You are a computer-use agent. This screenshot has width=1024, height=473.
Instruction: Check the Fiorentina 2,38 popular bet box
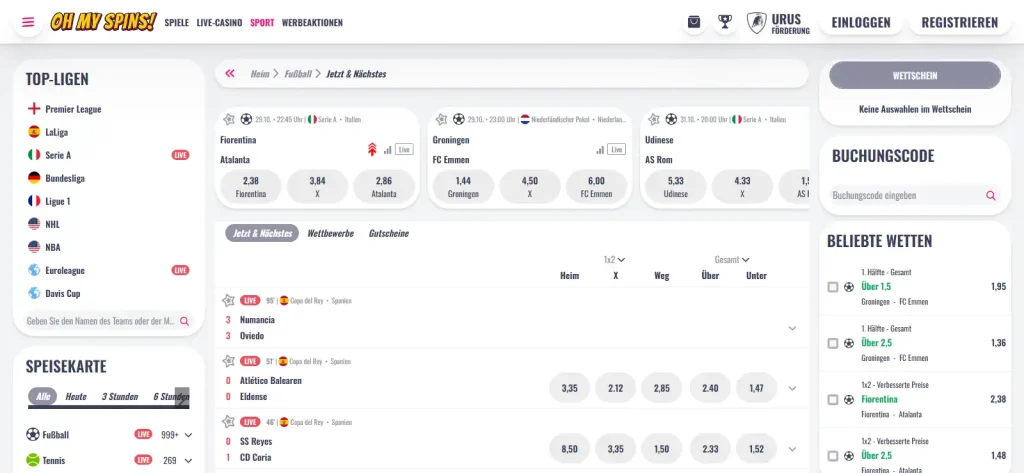(833, 399)
